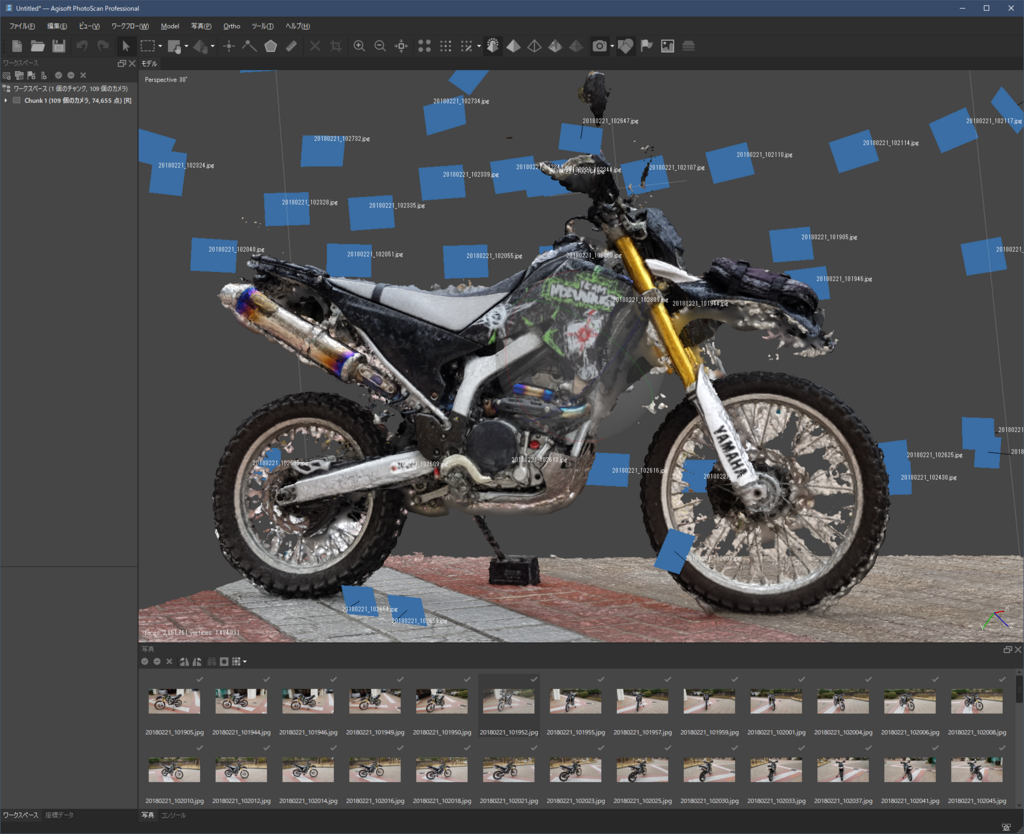The width and height of the screenshot is (1024, 834).
Task: Open a project with the folder icon
Action: click(38, 46)
